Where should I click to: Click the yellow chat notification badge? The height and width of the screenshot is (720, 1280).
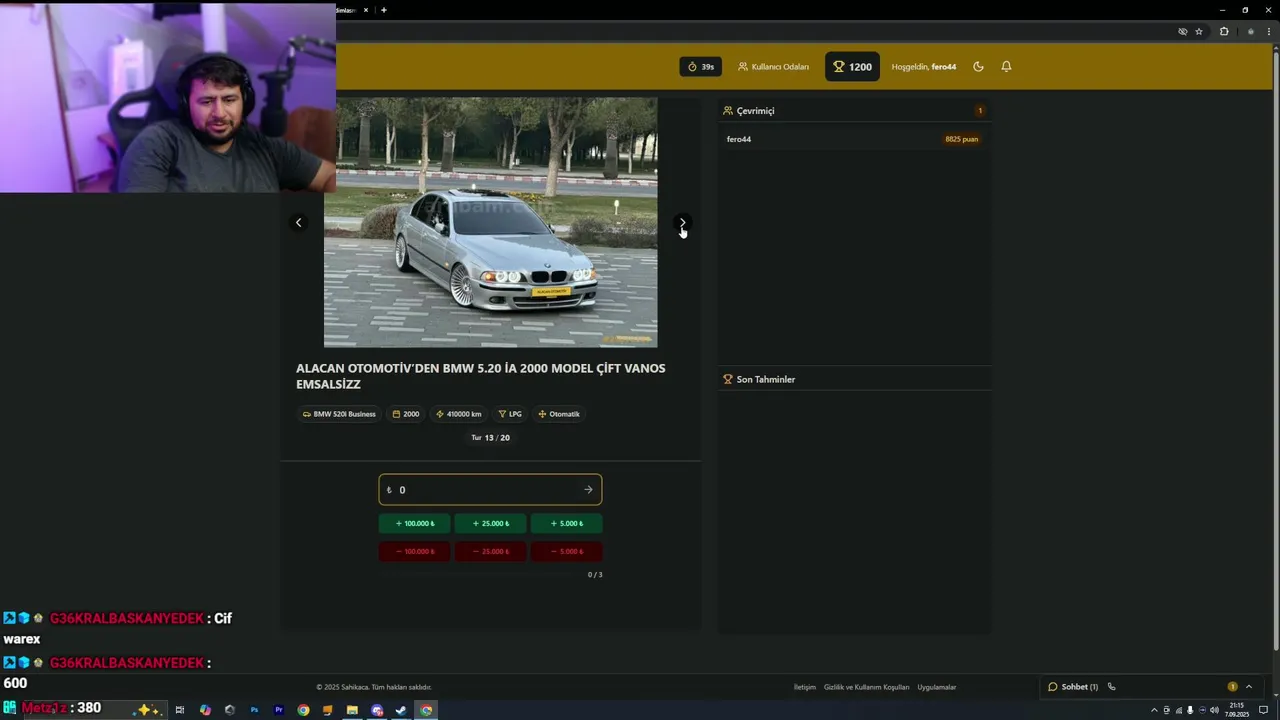pyautogui.click(x=1232, y=686)
